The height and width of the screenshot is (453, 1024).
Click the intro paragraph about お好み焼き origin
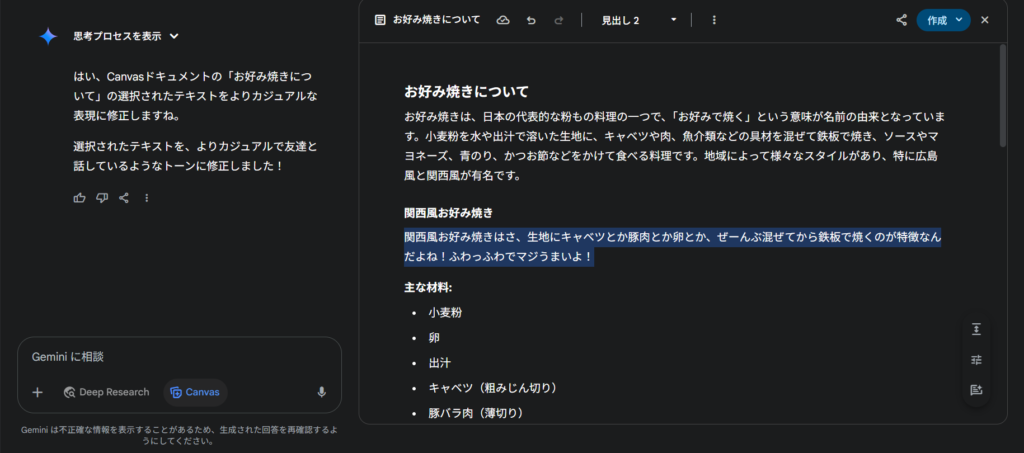(x=675, y=147)
